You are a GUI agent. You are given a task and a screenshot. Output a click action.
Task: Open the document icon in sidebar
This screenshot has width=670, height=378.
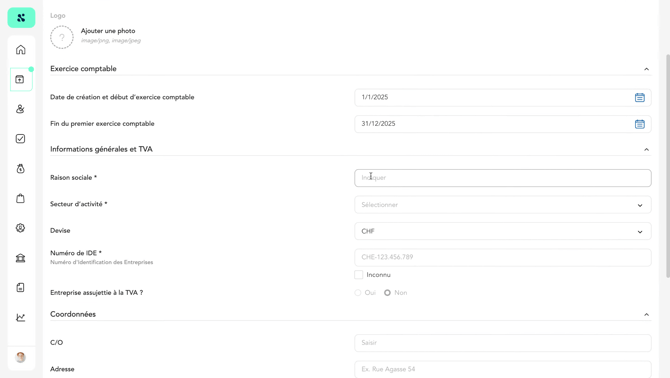[21, 287]
